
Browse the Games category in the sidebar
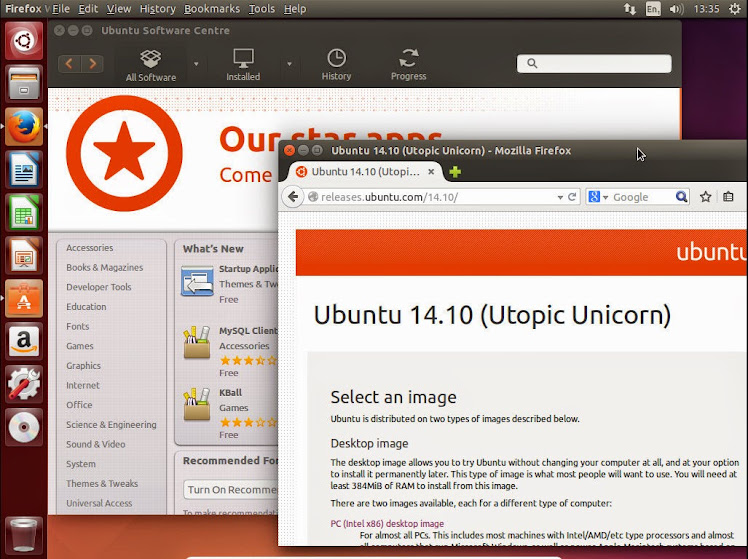[x=80, y=346]
